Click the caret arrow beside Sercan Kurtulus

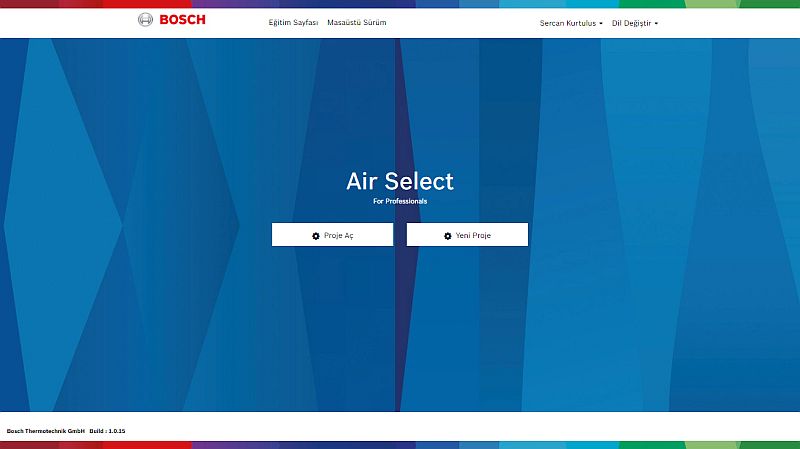[x=601, y=23]
